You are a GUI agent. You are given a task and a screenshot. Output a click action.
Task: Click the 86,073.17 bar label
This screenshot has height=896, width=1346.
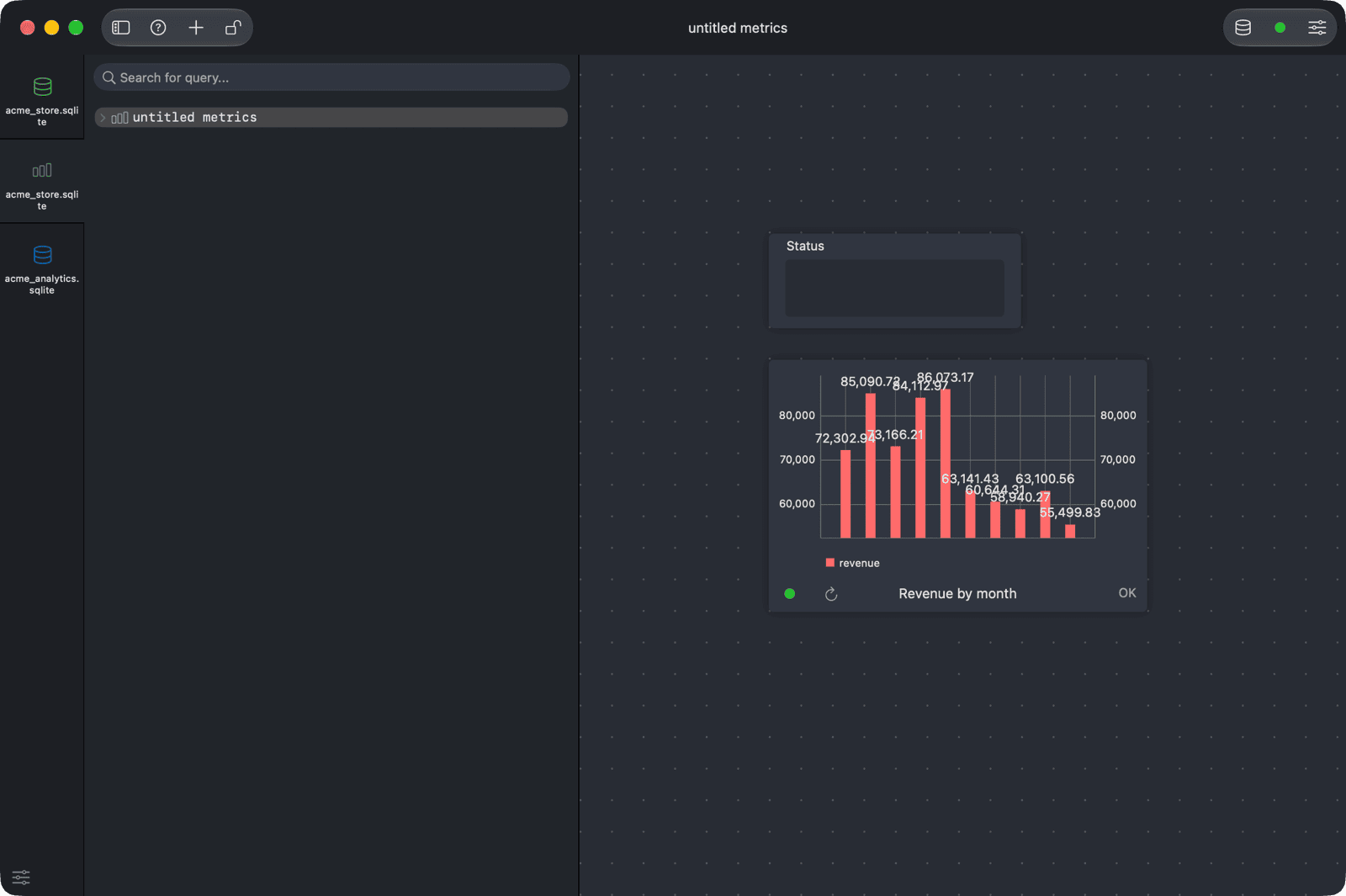coord(945,377)
